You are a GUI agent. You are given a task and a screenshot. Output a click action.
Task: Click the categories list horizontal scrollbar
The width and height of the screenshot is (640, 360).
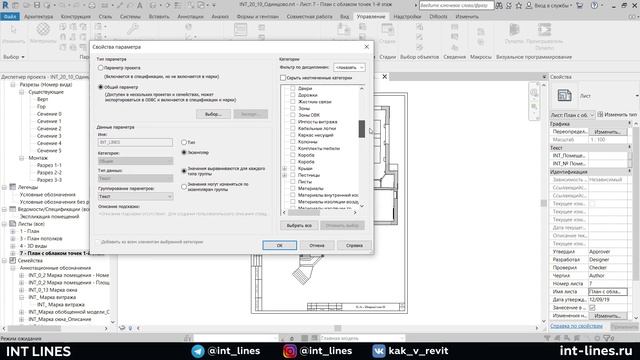click(304, 212)
